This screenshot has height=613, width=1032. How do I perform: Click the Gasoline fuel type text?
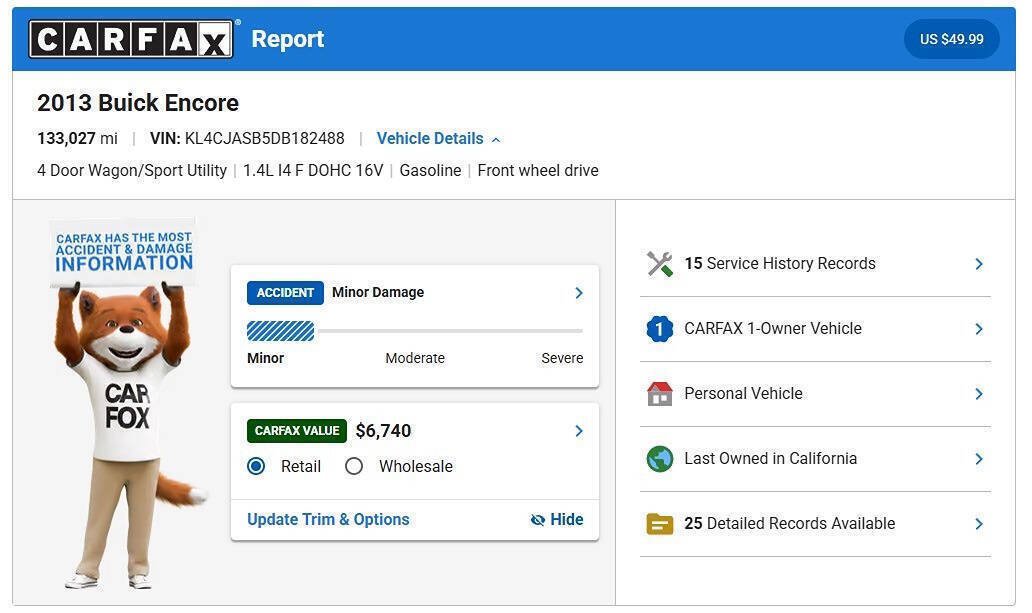[430, 171]
